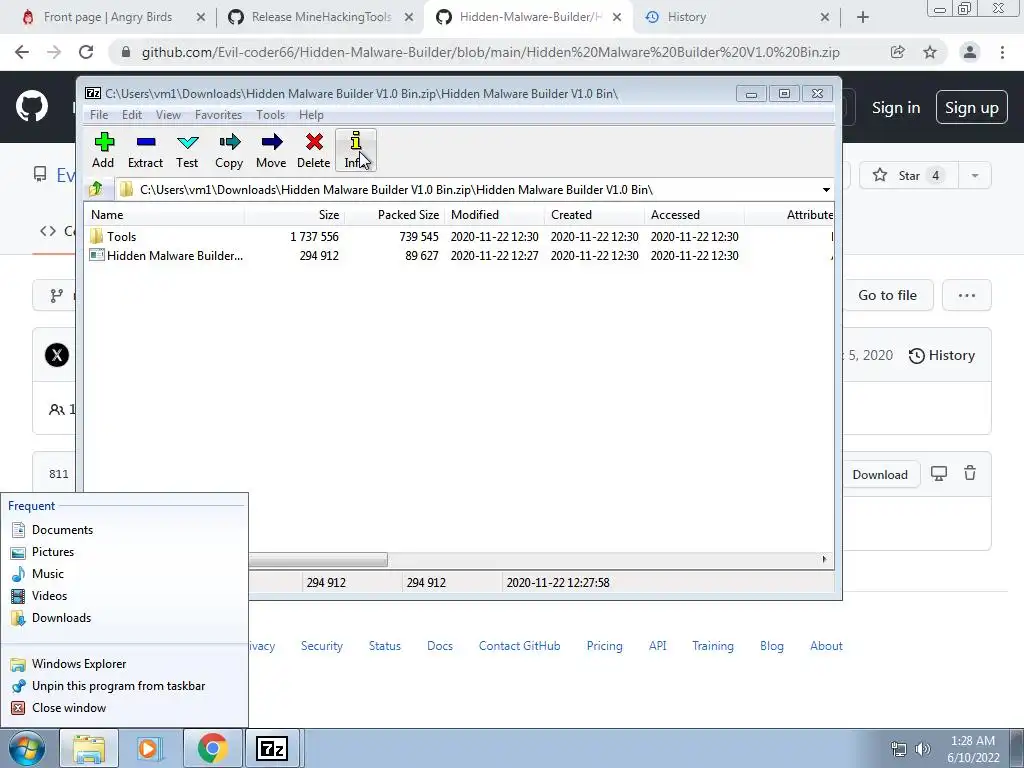Open the Favorites menu

[x=218, y=115]
